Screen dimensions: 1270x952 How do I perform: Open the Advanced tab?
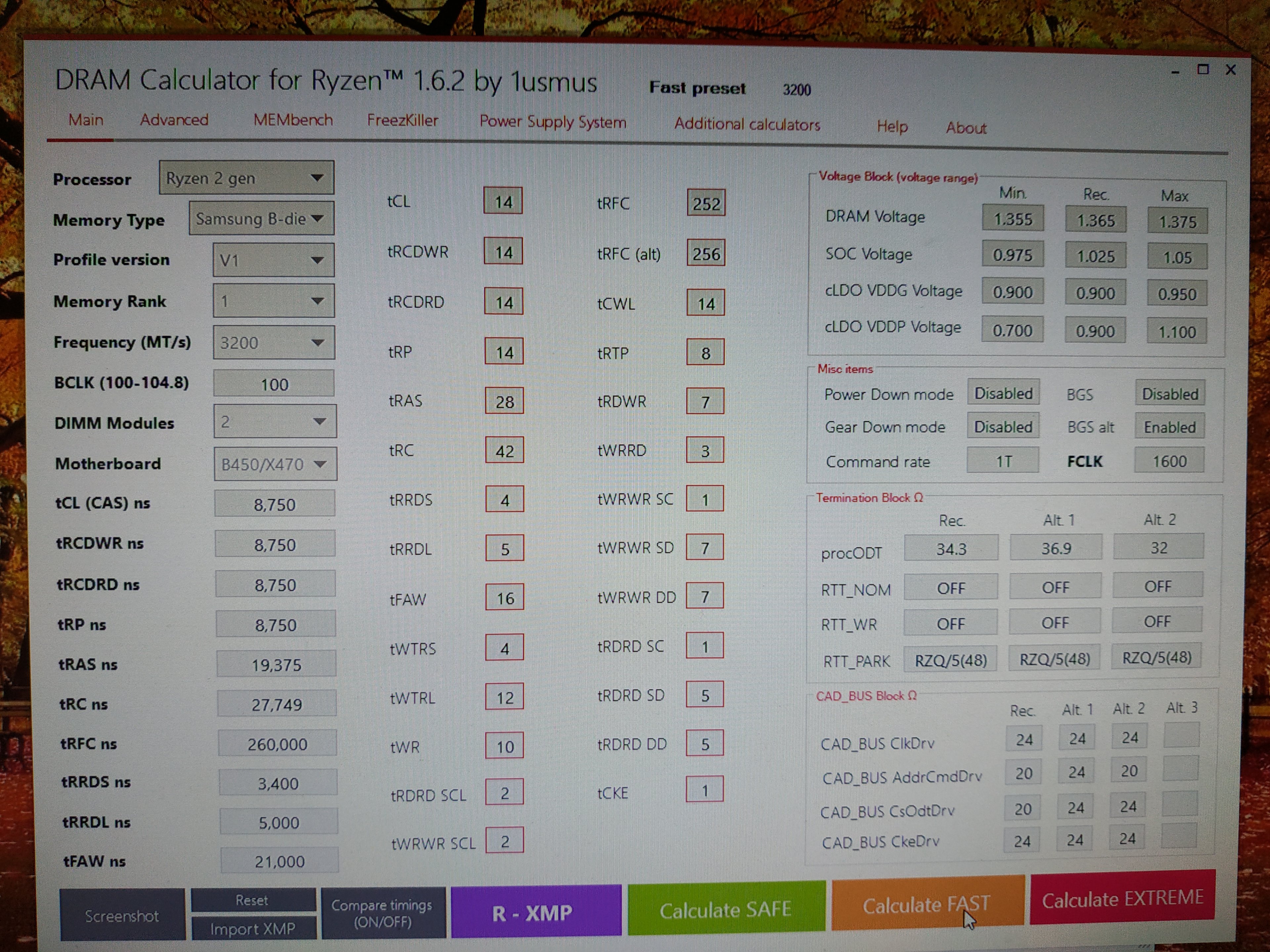(174, 120)
